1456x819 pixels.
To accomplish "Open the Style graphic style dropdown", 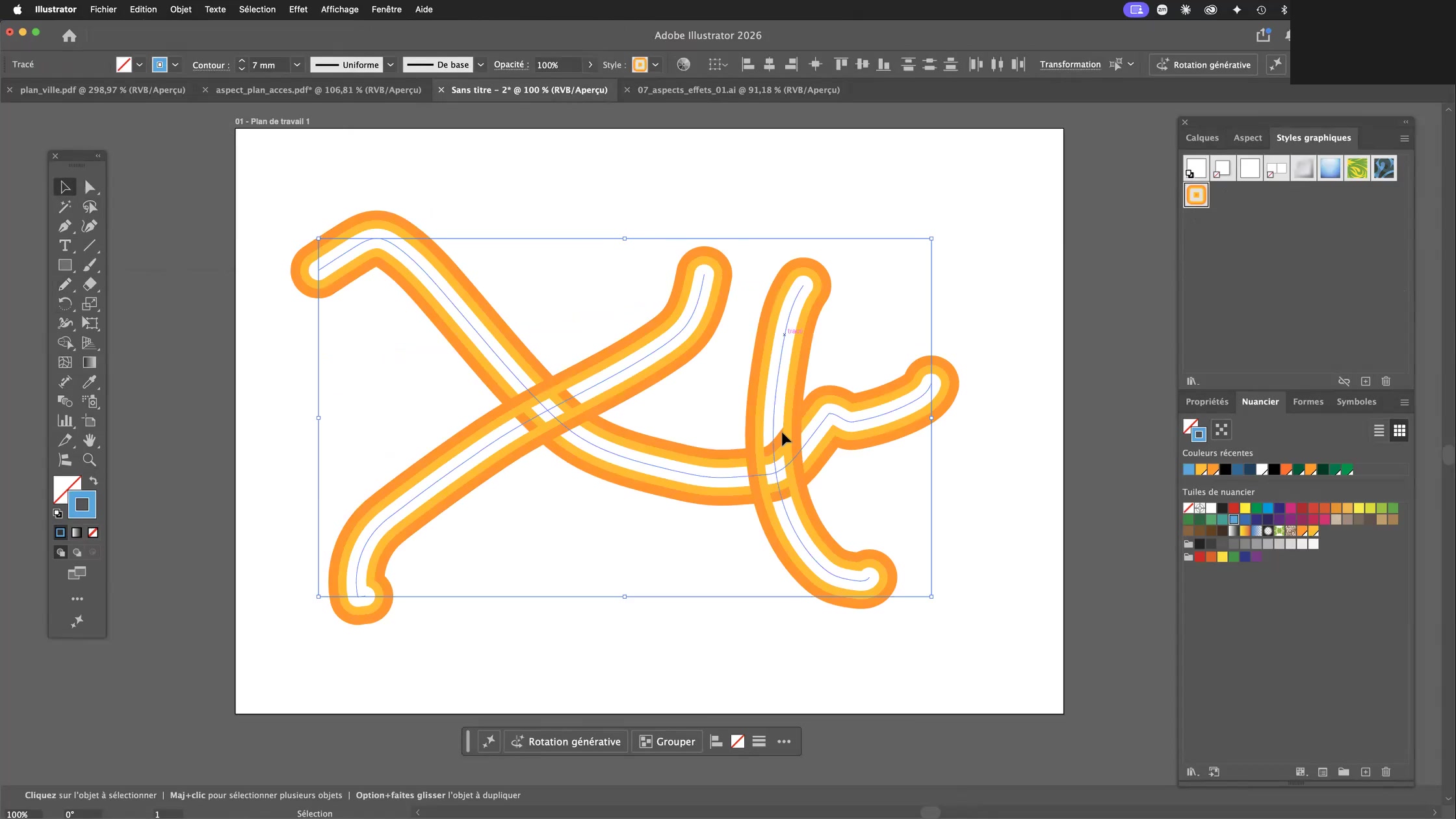I will 656,64.
